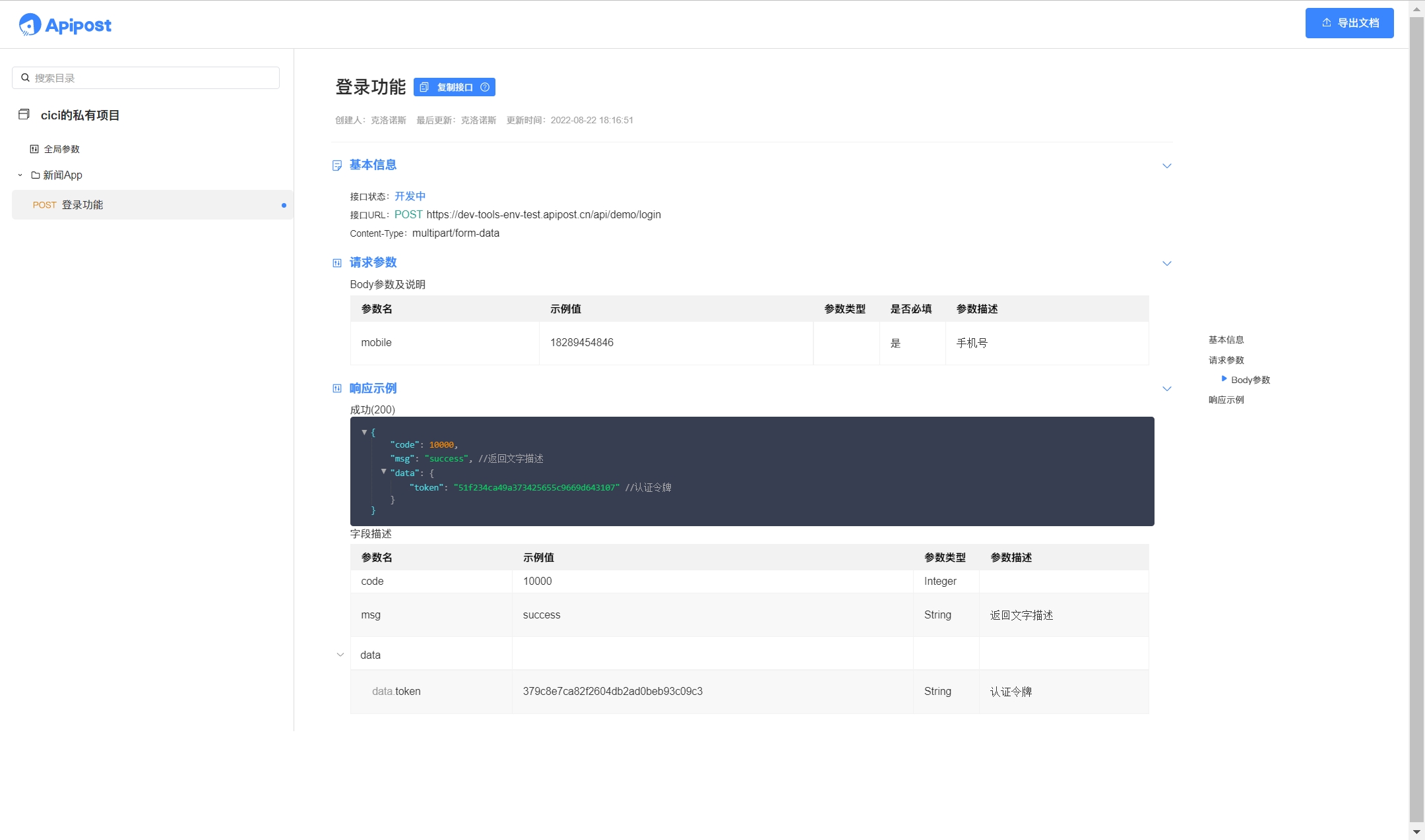The width and height of the screenshot is (1425, 840).
Task: Select the POST 登录功能 sidebar item
Action: click(152, 205)
